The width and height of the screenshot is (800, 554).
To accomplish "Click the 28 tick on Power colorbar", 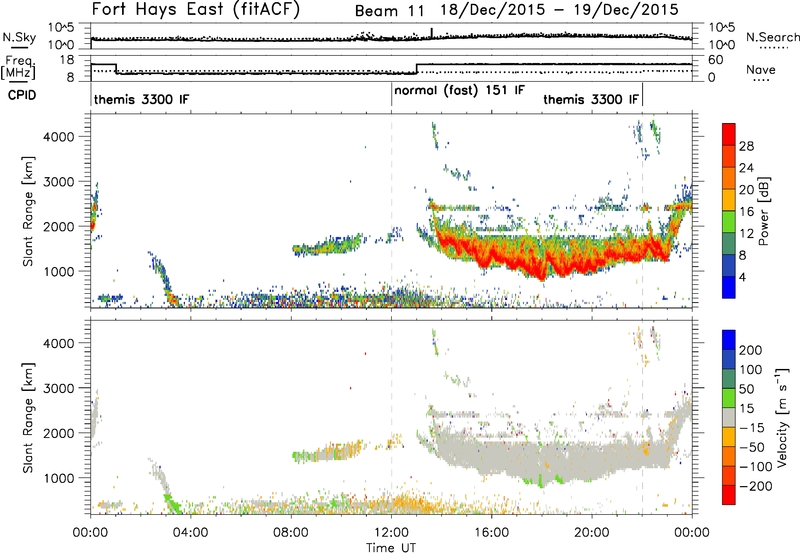I will point(746,146).
